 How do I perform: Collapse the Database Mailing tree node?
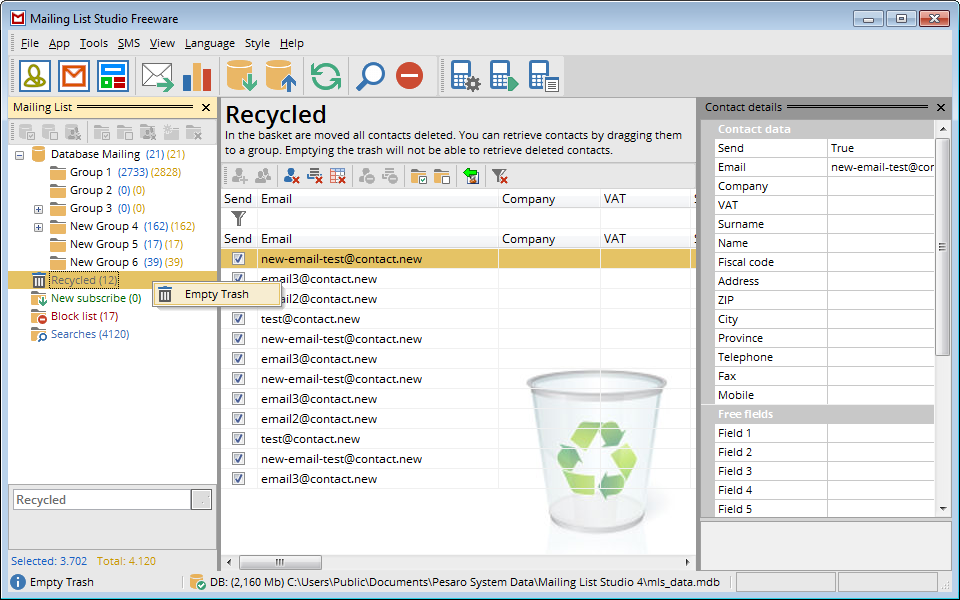click(19, 155)
